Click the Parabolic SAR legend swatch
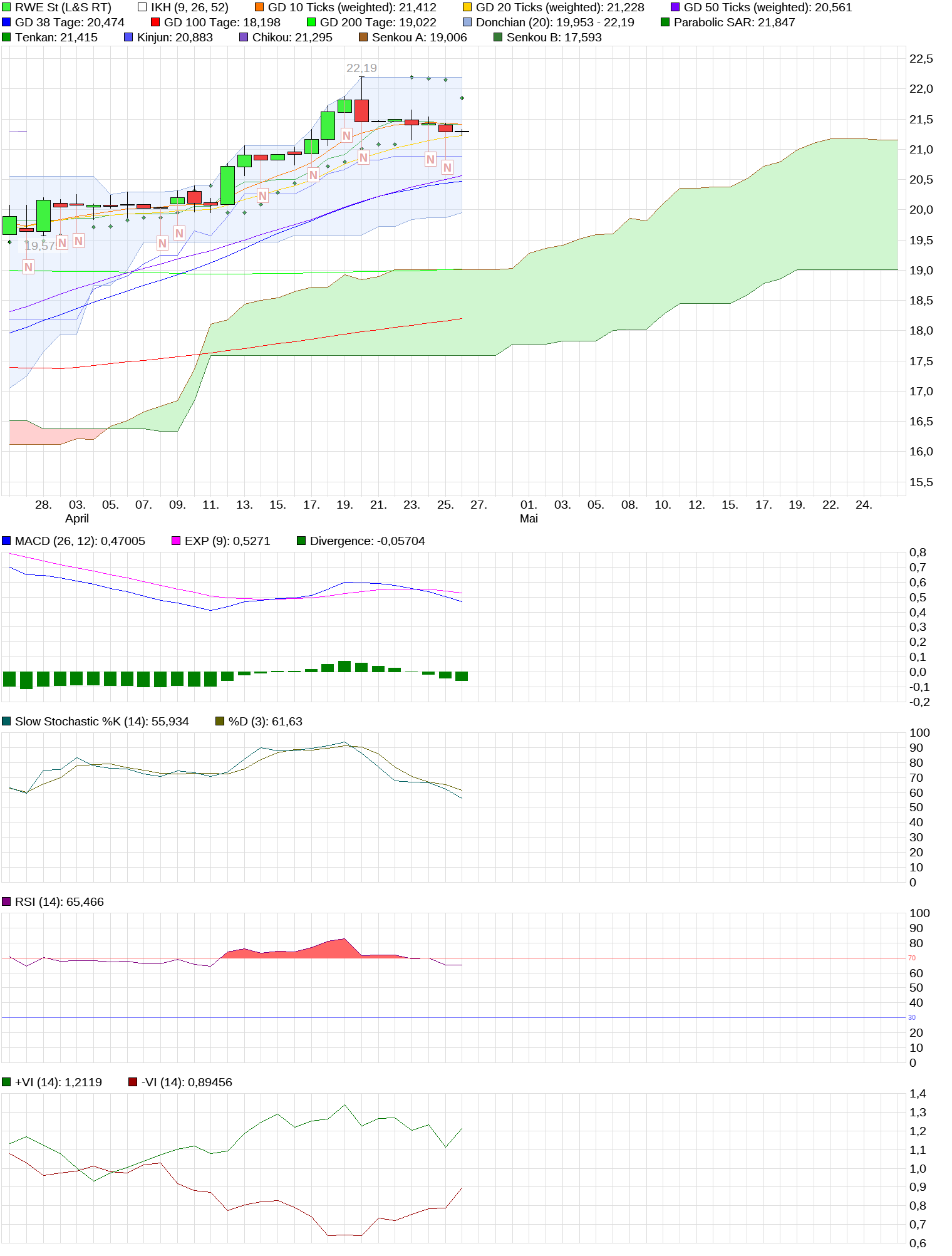Image resolution: width=952 pixels, height=1256 pixels. tap(665, 23)
